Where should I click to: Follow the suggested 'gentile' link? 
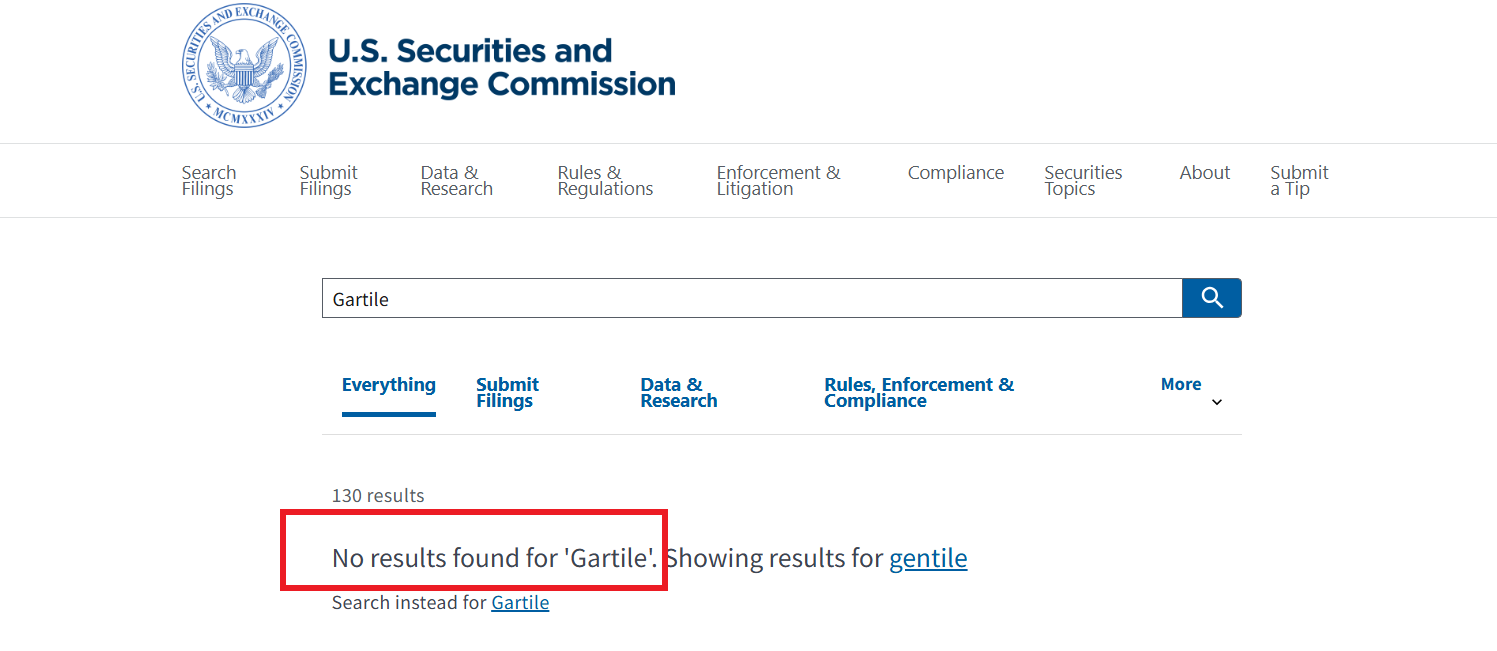coord(928,558)
